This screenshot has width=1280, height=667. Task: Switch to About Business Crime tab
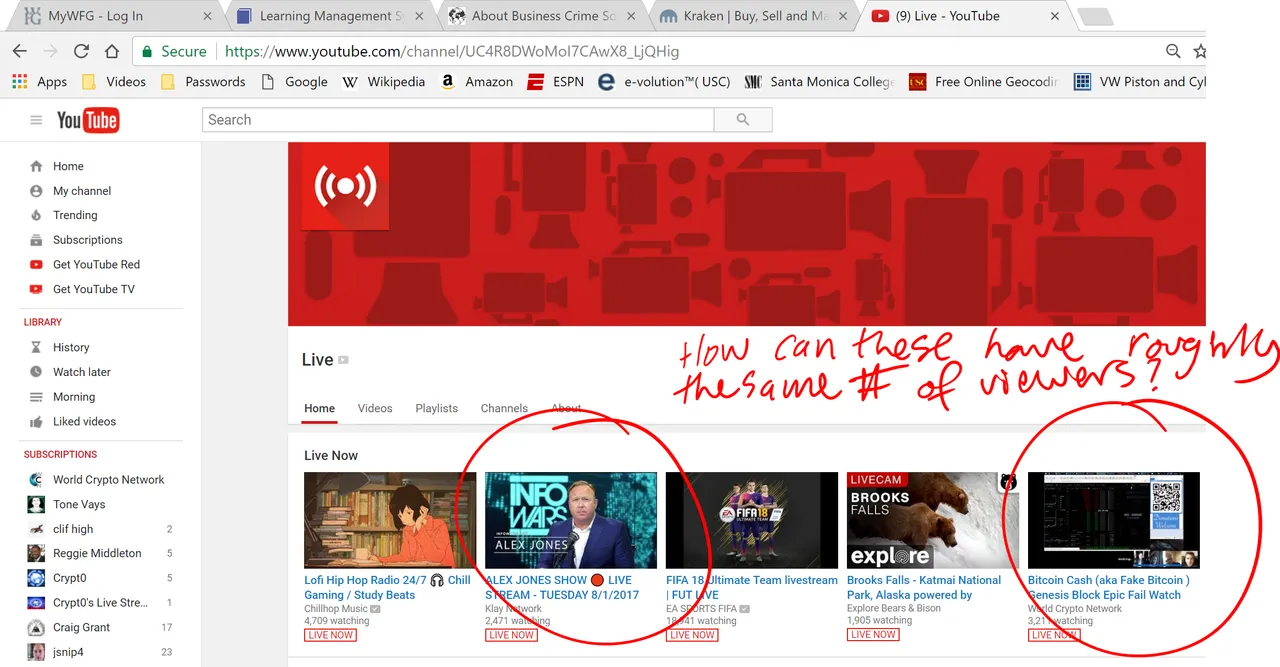[541, 16]
